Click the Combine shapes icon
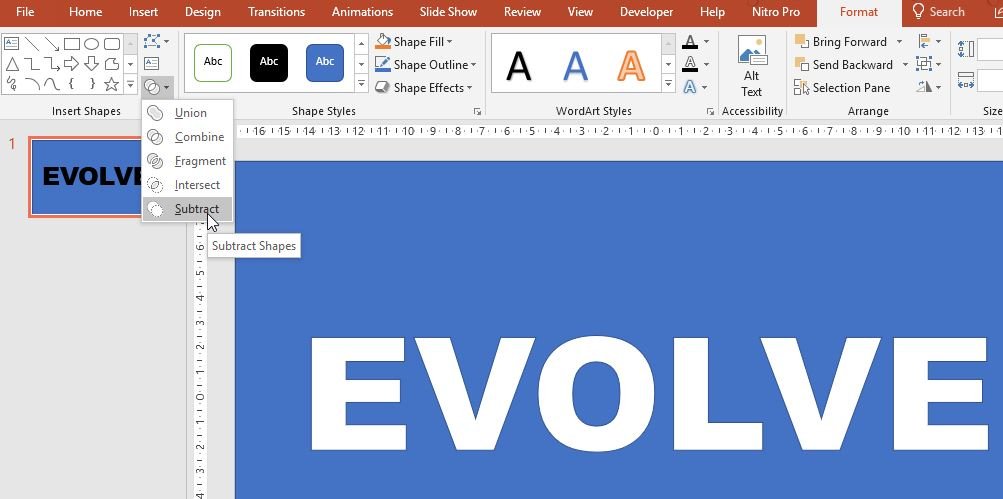 (155, 137)
